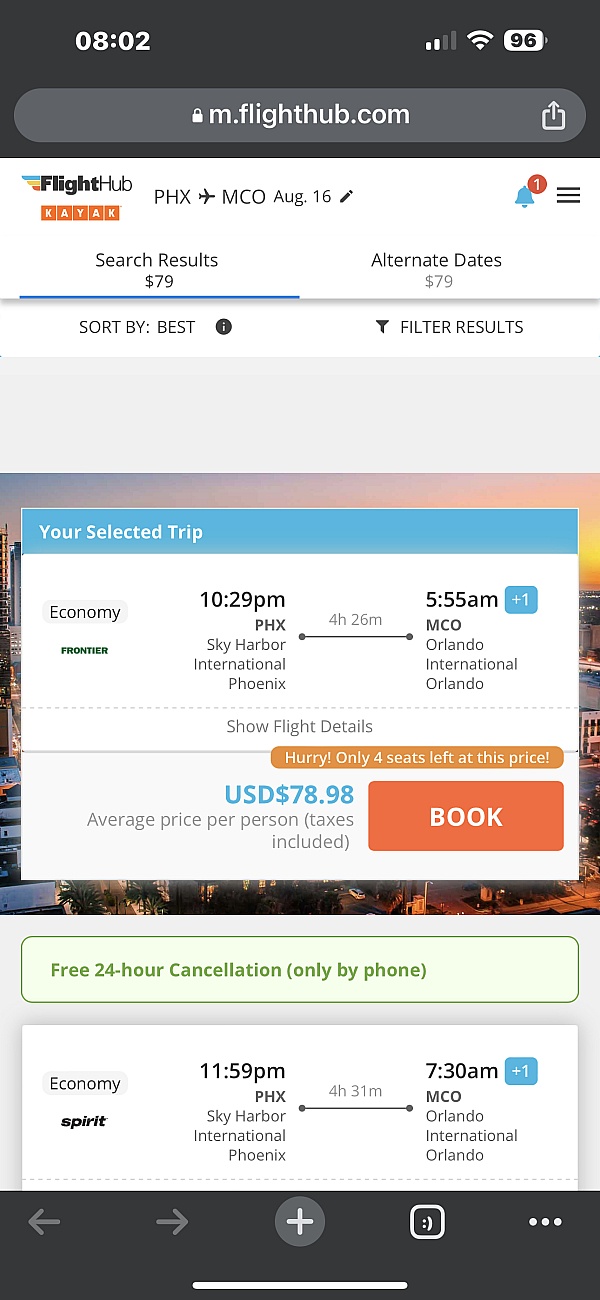
Task: Switch to Alternate Dates tab
Action: pos(436,270)
